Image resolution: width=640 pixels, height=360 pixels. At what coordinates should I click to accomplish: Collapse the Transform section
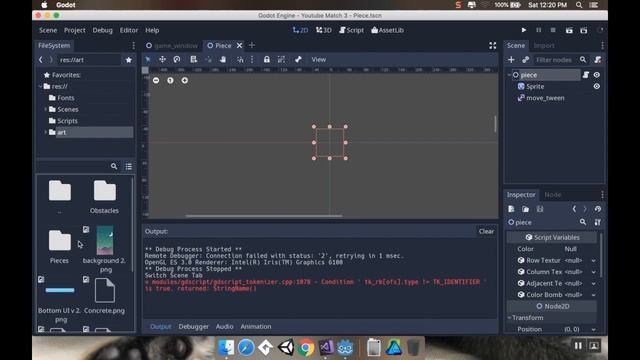pos(526,318)
